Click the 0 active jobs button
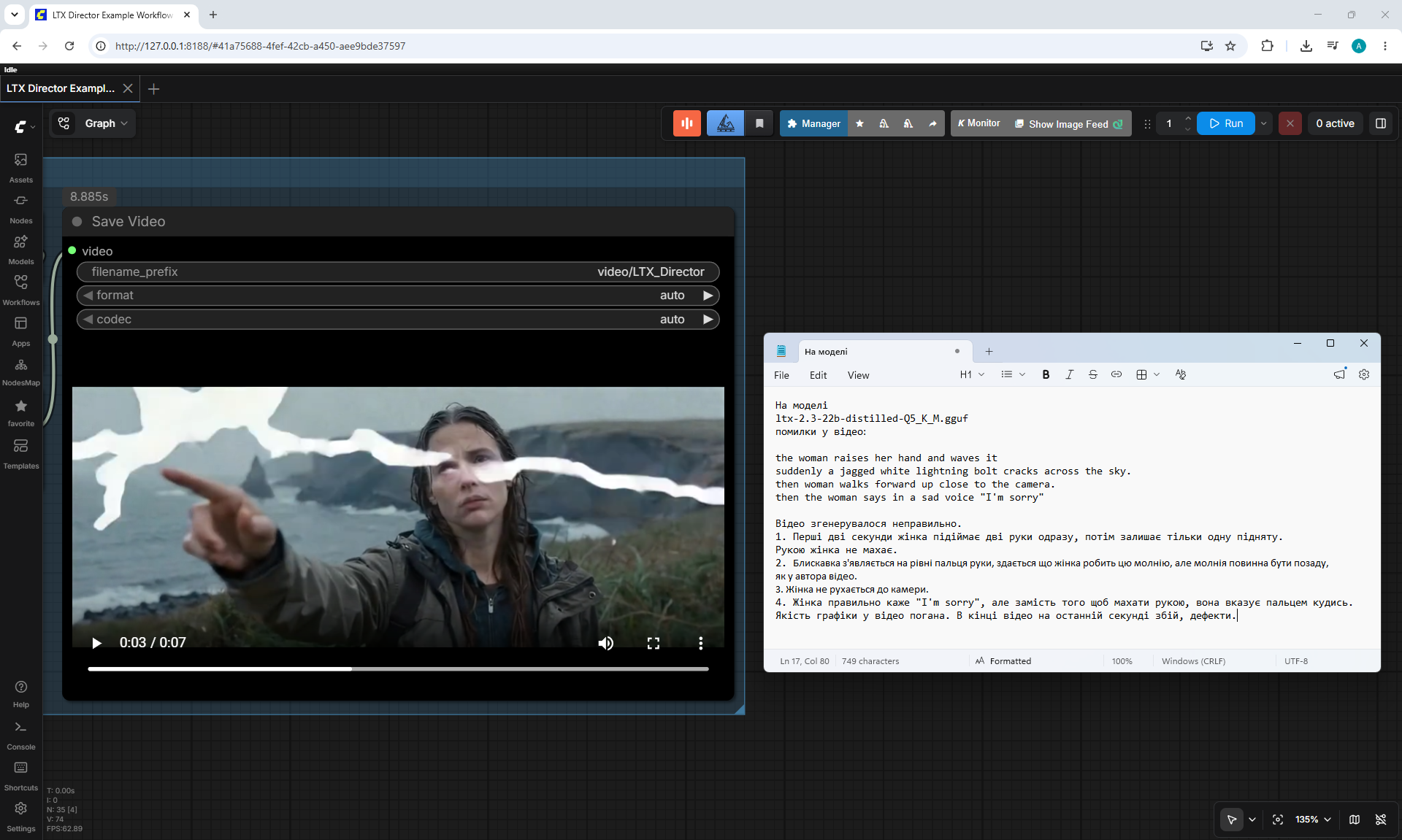Viewport: 1402px width, 840px height. [1335, 123]
